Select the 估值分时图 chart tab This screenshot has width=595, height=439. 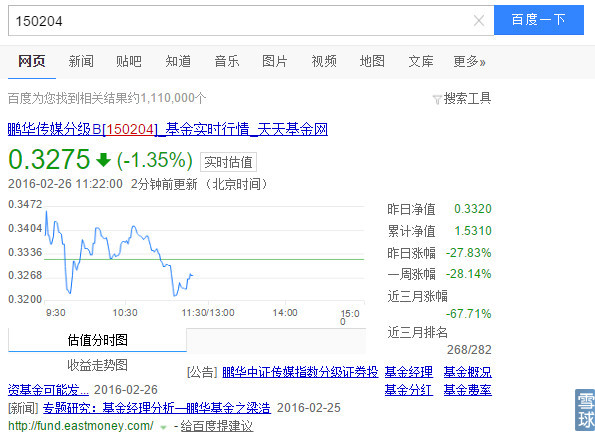(x=98, y=340)
